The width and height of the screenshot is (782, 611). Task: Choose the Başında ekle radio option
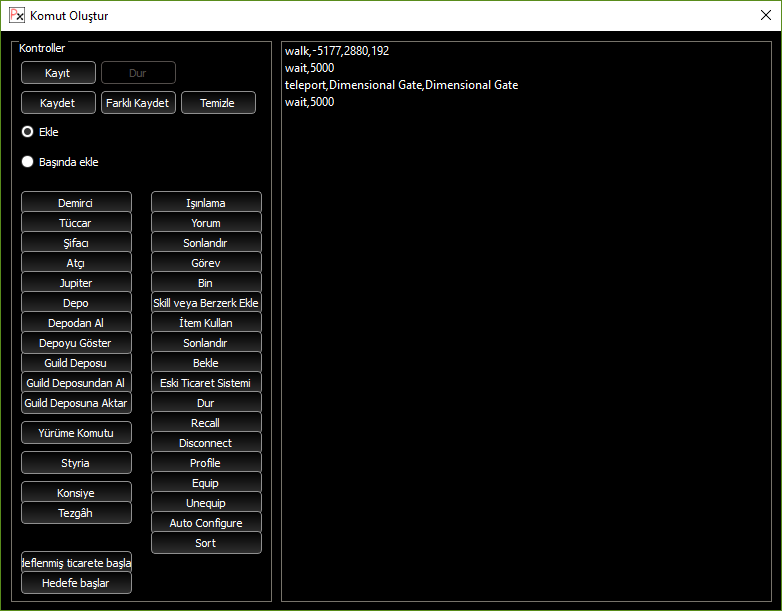28,162
